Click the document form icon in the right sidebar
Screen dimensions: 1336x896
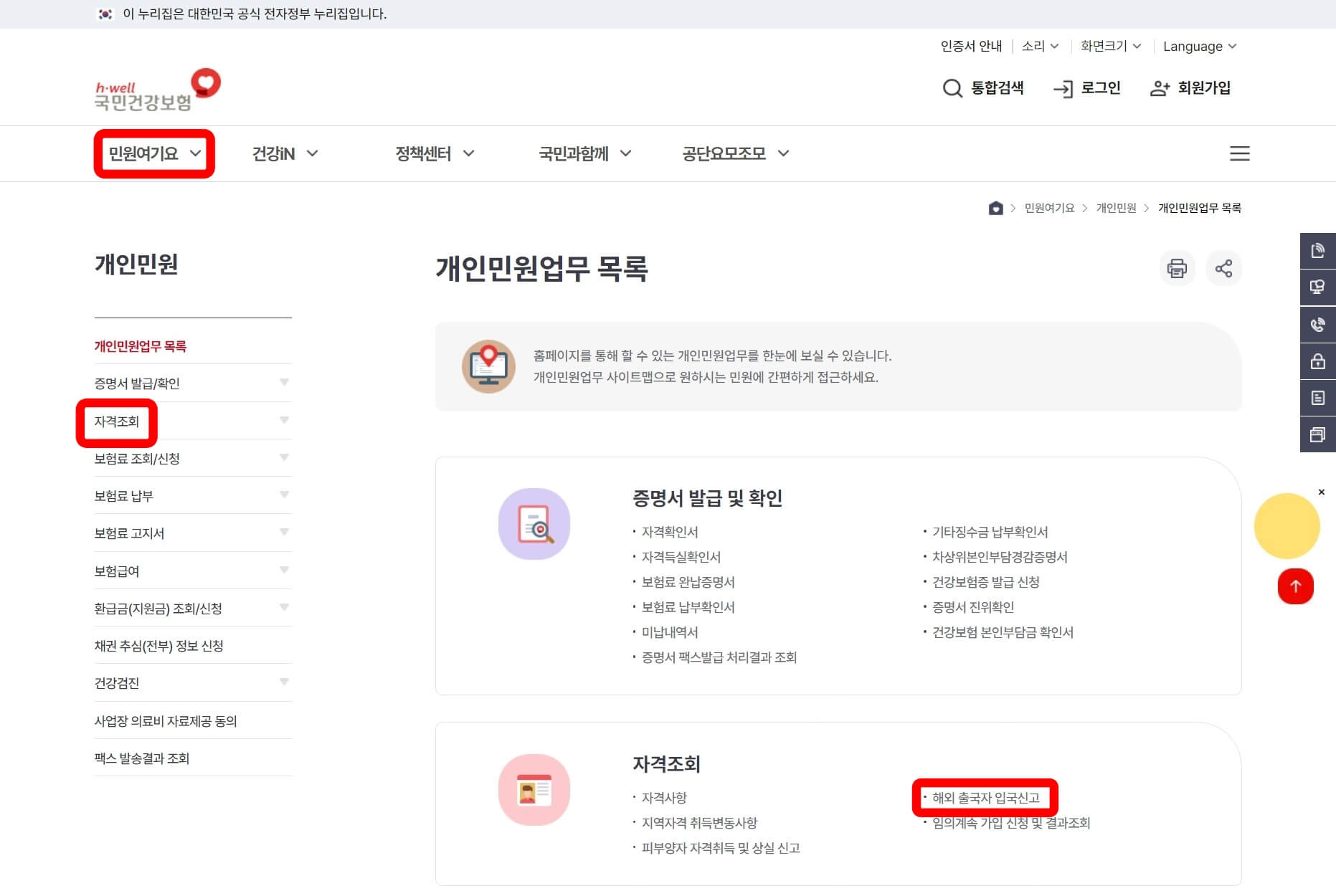(x=1317, y=398)
